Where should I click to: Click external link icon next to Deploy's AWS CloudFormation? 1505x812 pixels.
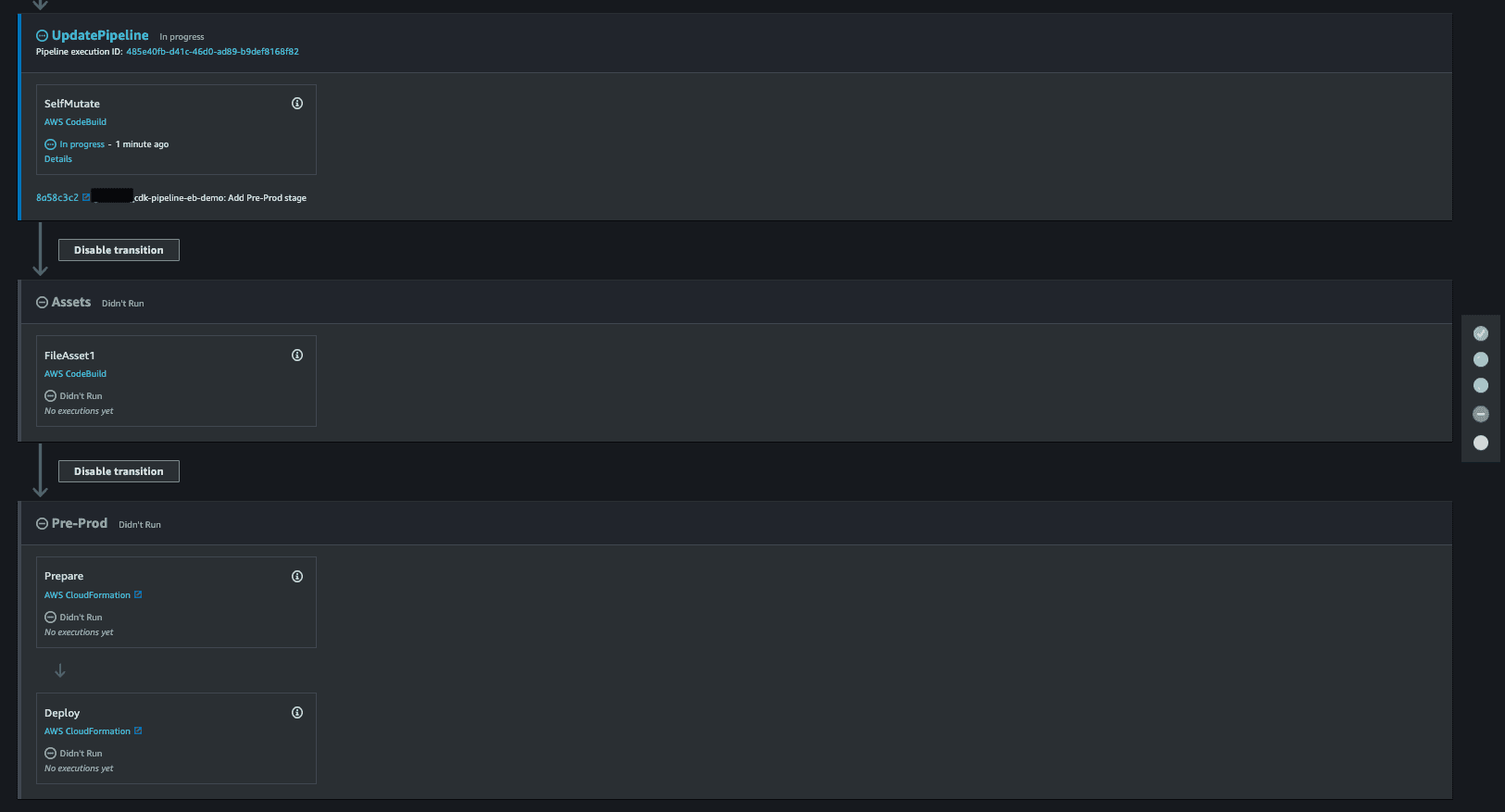[x=138, y=731]
